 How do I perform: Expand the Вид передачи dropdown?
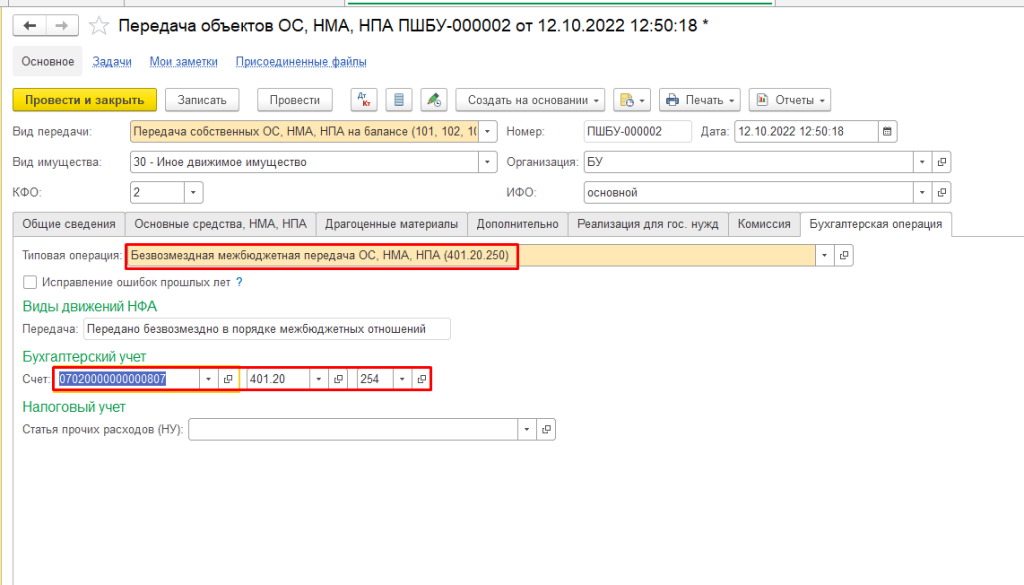coord(487,131)
